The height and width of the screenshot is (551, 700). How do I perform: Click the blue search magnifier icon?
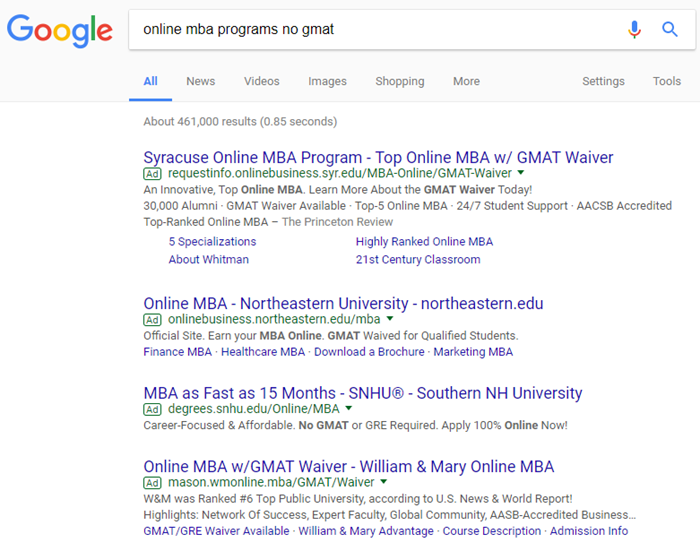670,29
